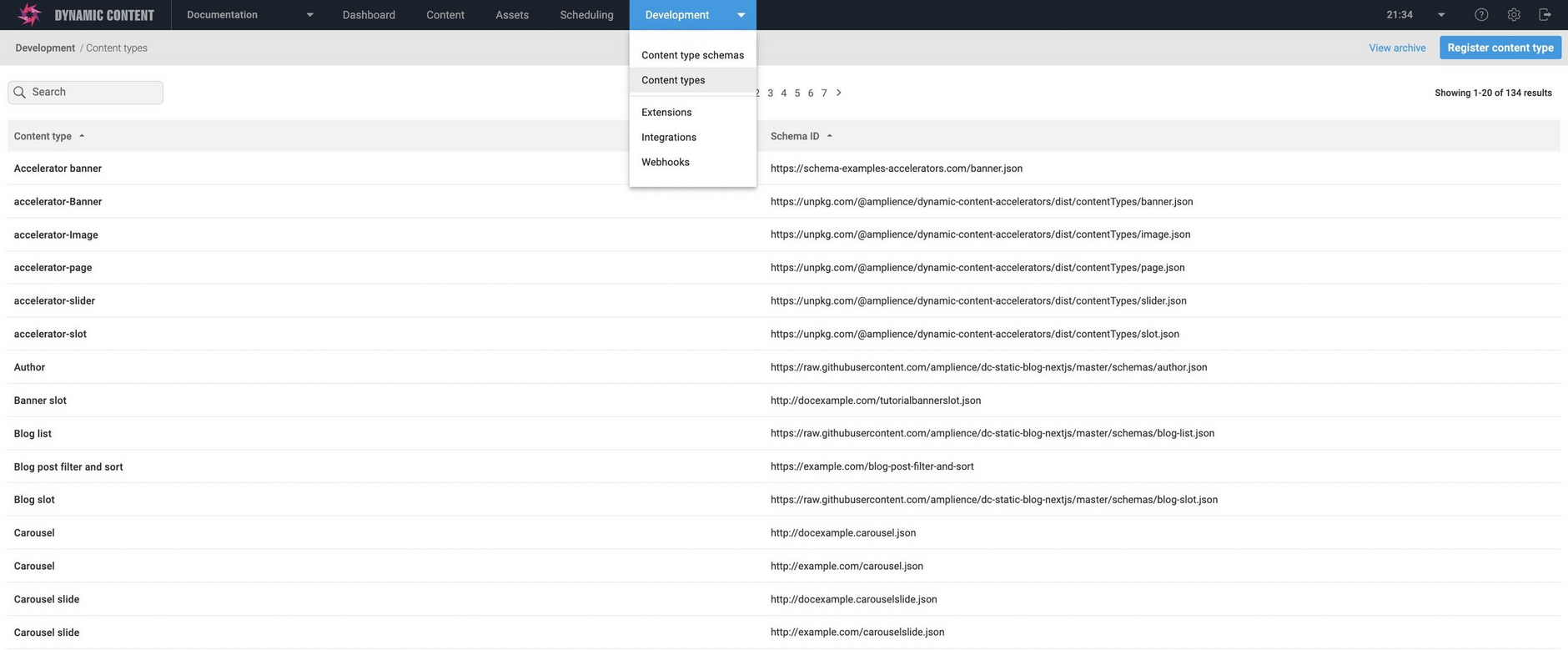Go to page 5 of results
The height and width of the screenshot is (650, 1568).
[797, 93]
